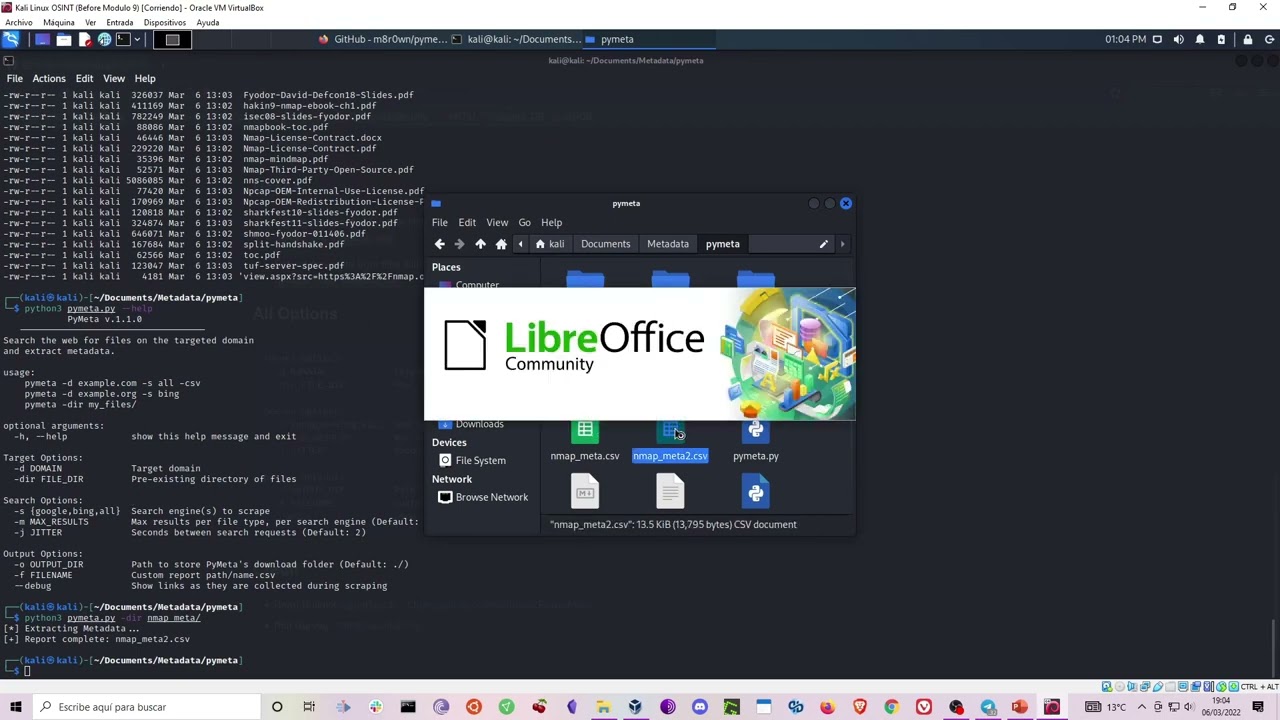
Task: Switch to the pymeta file manager window button
Action: tap(648, 39)
